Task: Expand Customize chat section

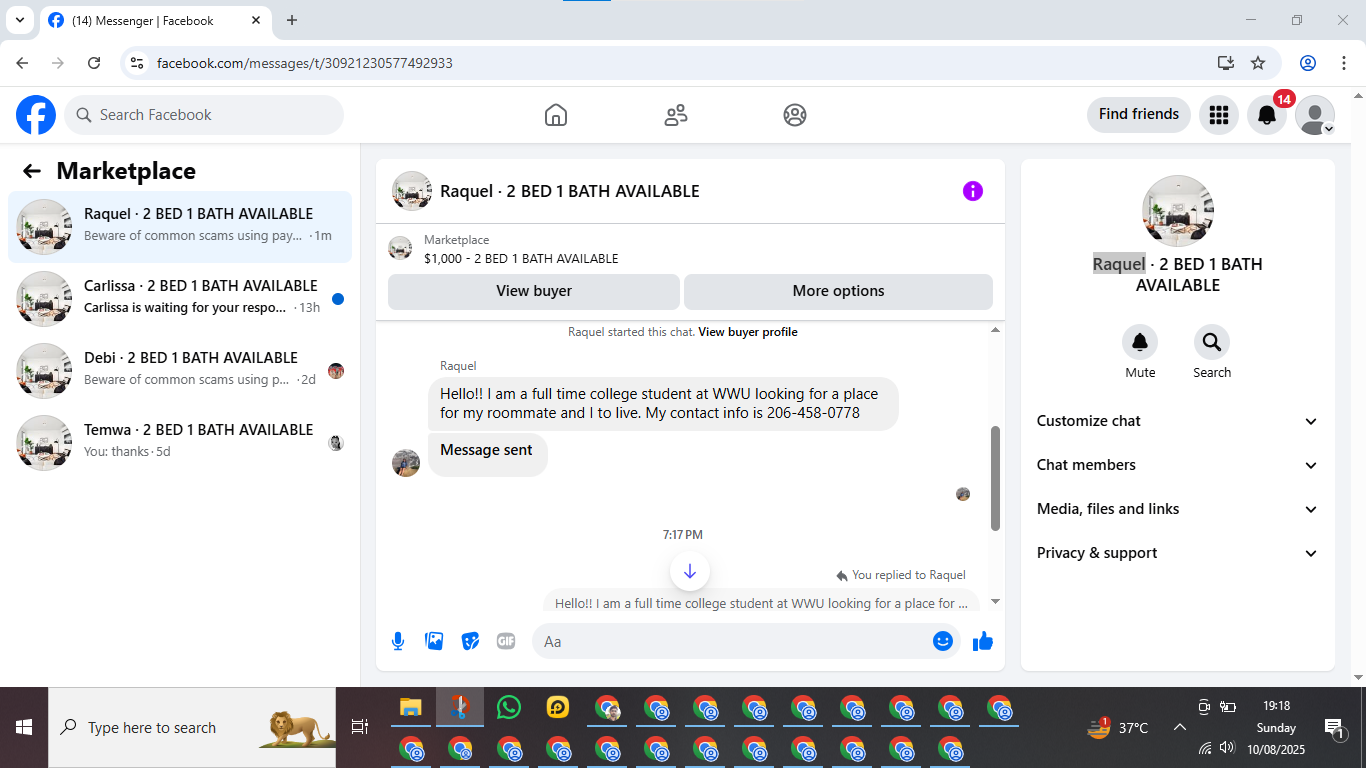Action: 1178,421
